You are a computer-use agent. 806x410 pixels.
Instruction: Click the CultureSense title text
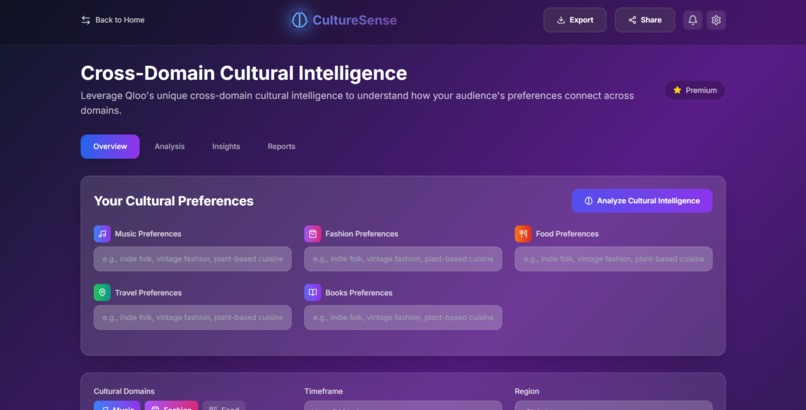click(355, 20)
